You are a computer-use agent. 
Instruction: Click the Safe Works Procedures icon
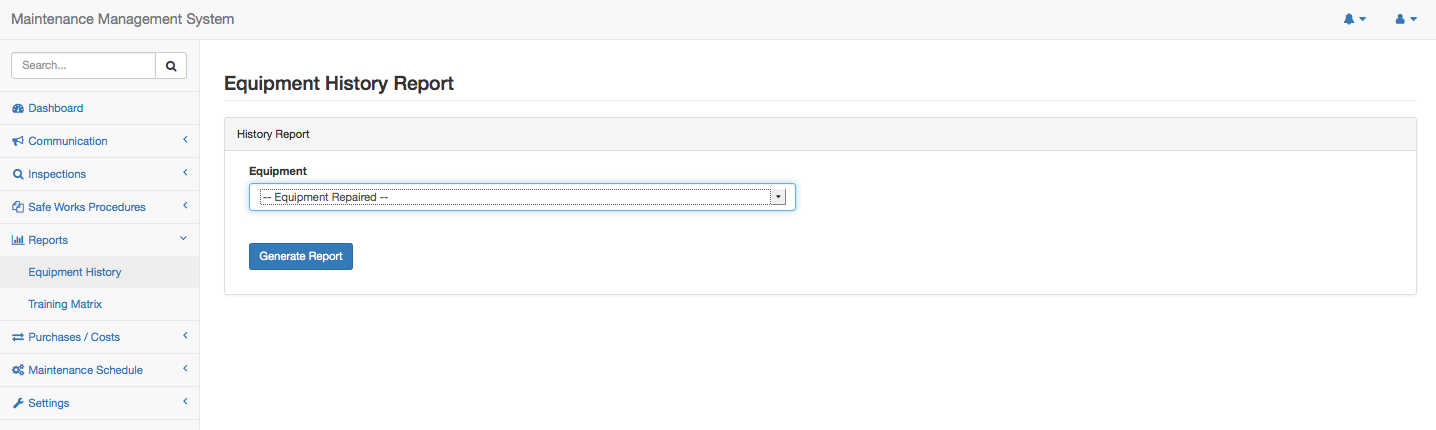18,207
